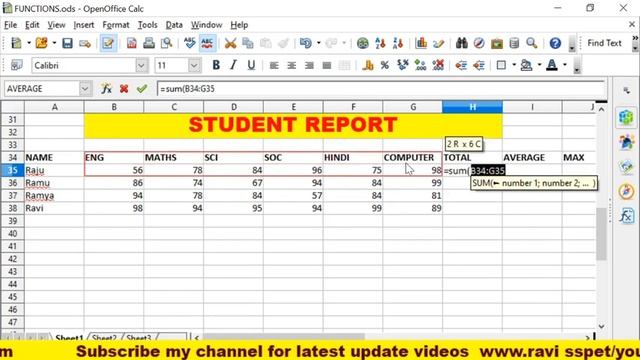
Task: Select row 36 header
Action: (12, 183)
